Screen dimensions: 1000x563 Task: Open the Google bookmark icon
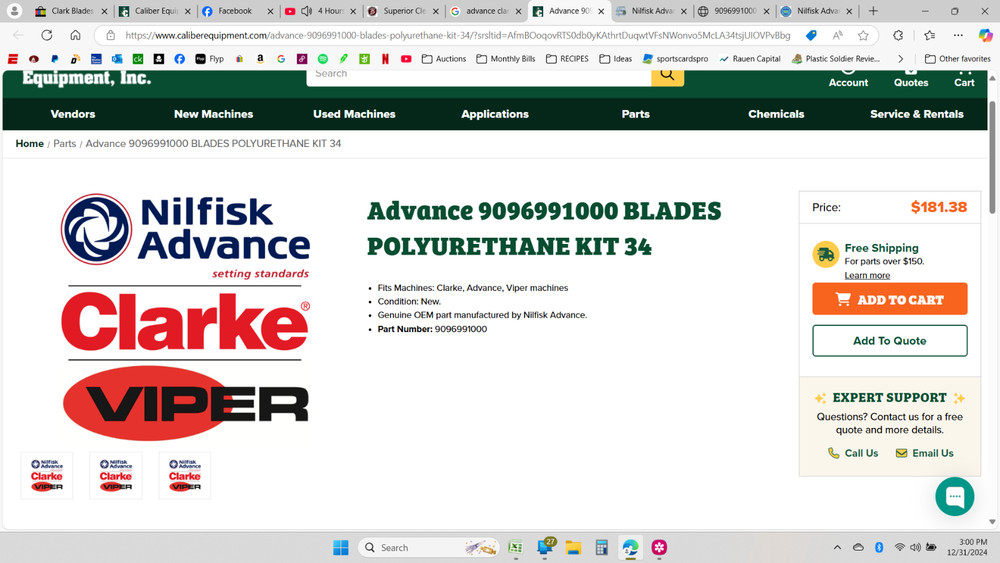coord(281,59)
